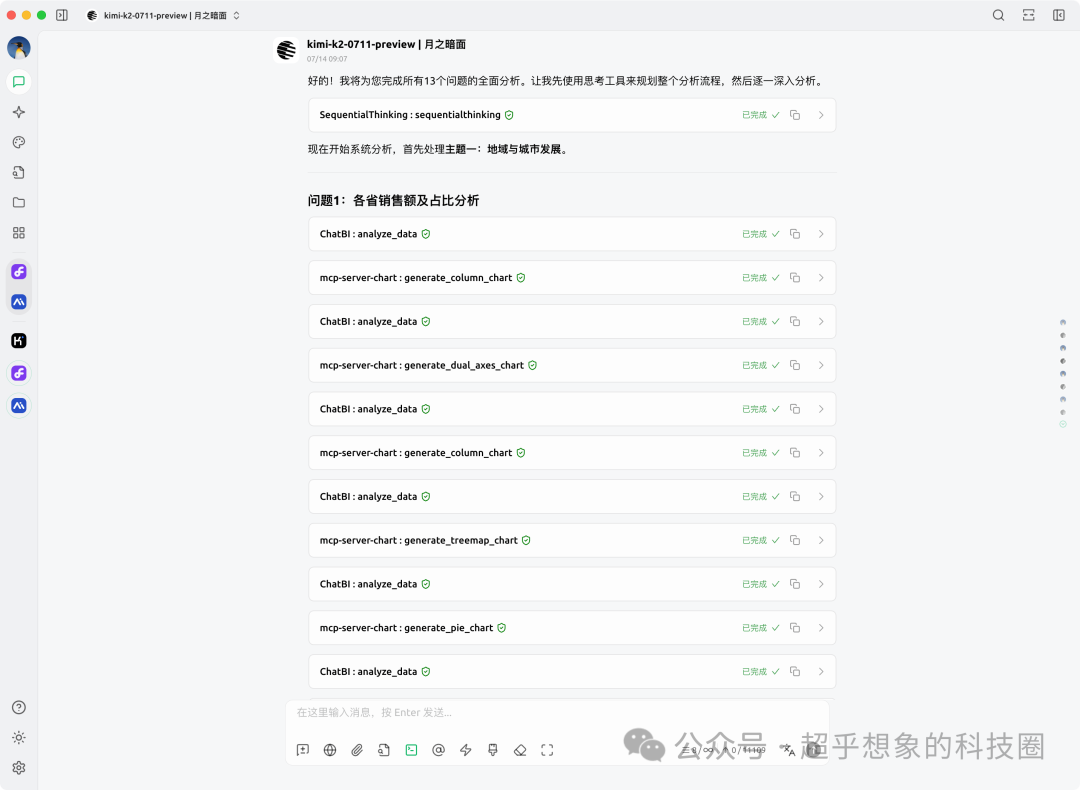This screenshot has width=1080, height=790.
Task: Toggle web search globe in input toolbar
Action: point(330,750)
